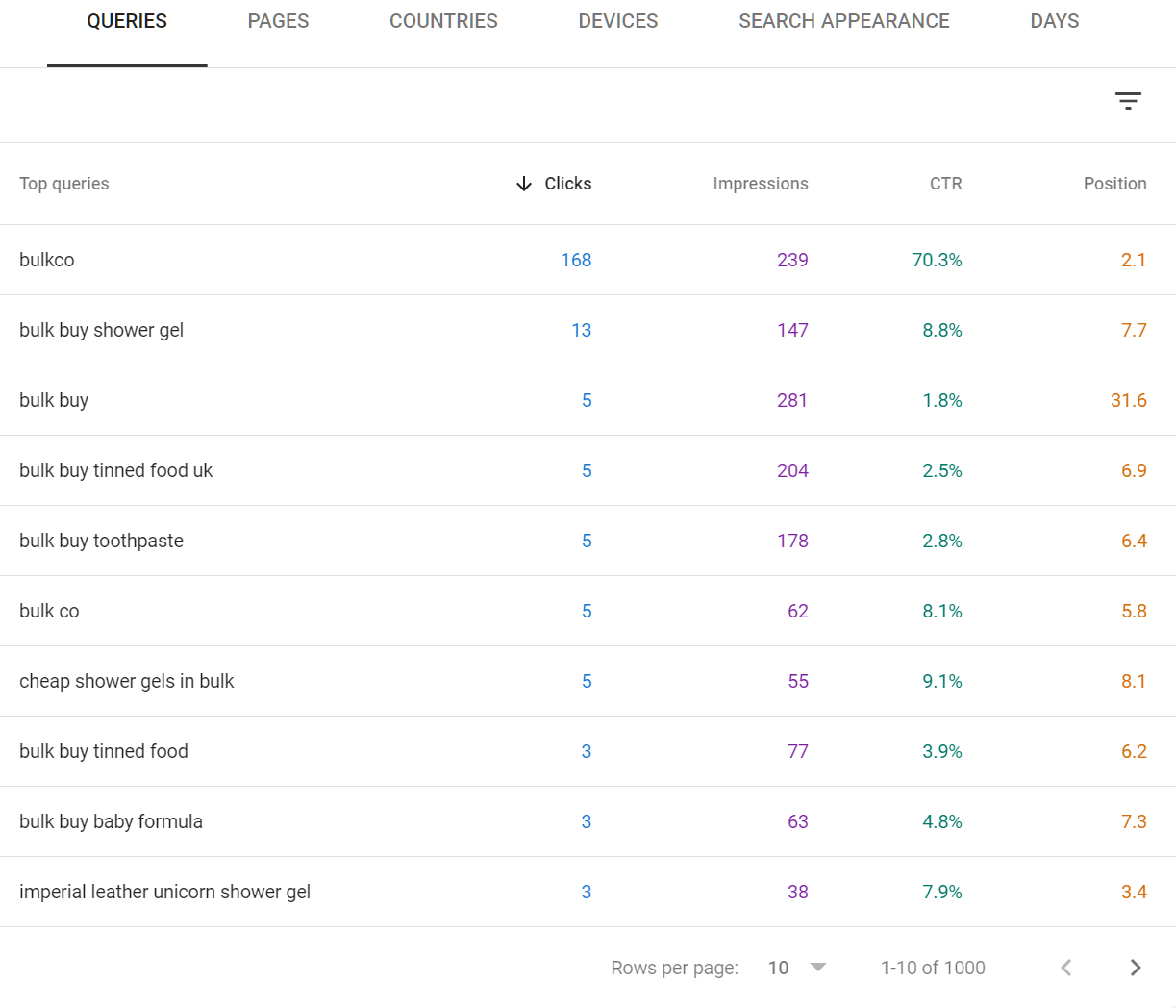Open the 'bulkco' query row
1176x1008 pixels.
(x=47, y=260)
